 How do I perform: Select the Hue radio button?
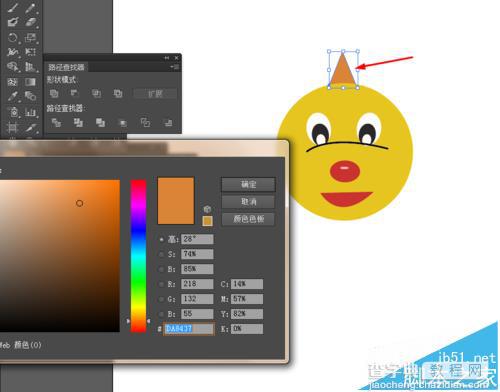pyautogui.click(x=162, y=239)
